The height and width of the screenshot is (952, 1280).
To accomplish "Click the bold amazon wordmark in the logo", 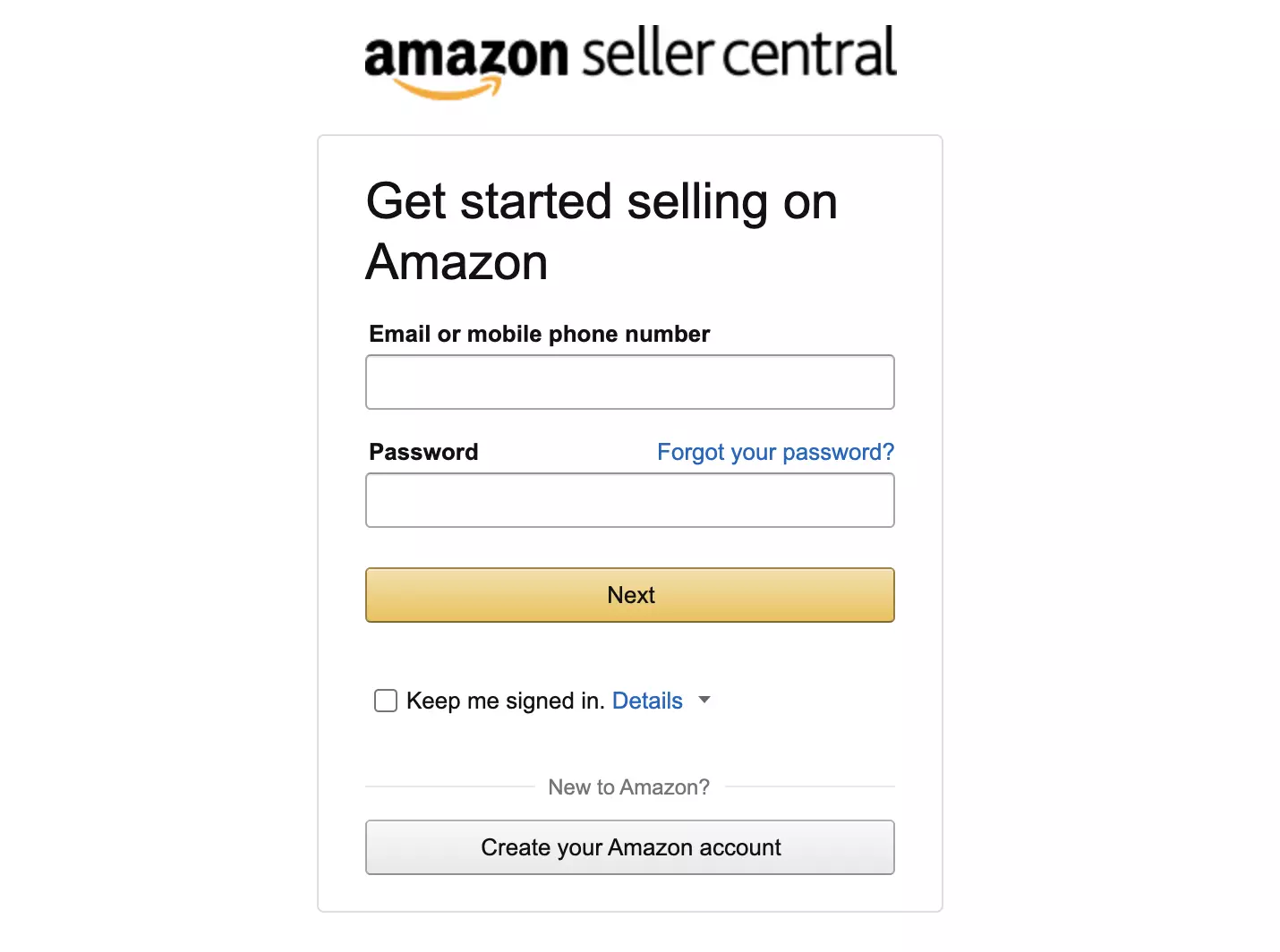I will point(466,56).
